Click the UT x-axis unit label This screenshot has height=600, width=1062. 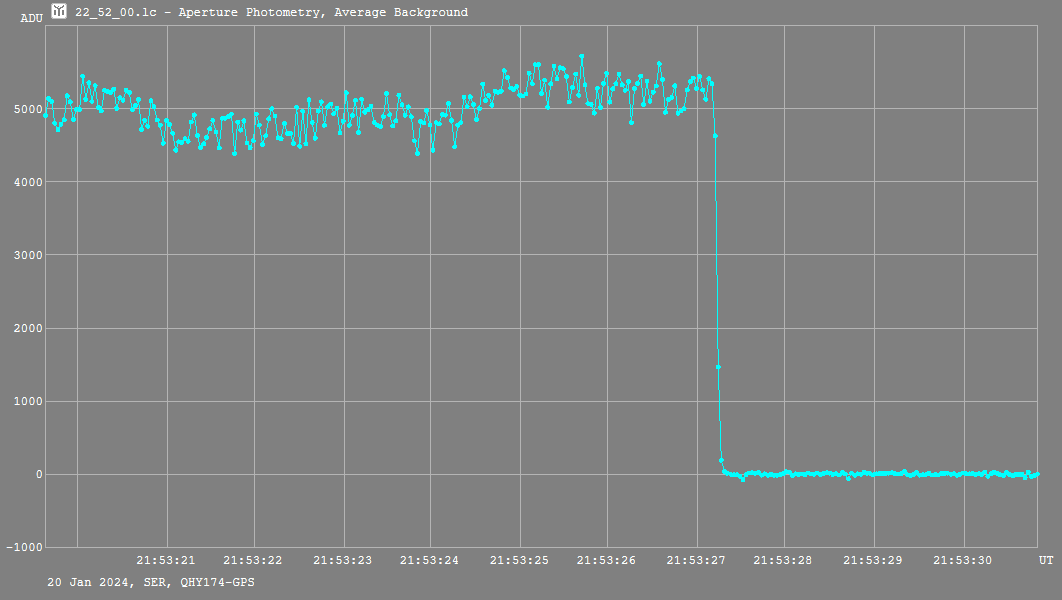1045,560
